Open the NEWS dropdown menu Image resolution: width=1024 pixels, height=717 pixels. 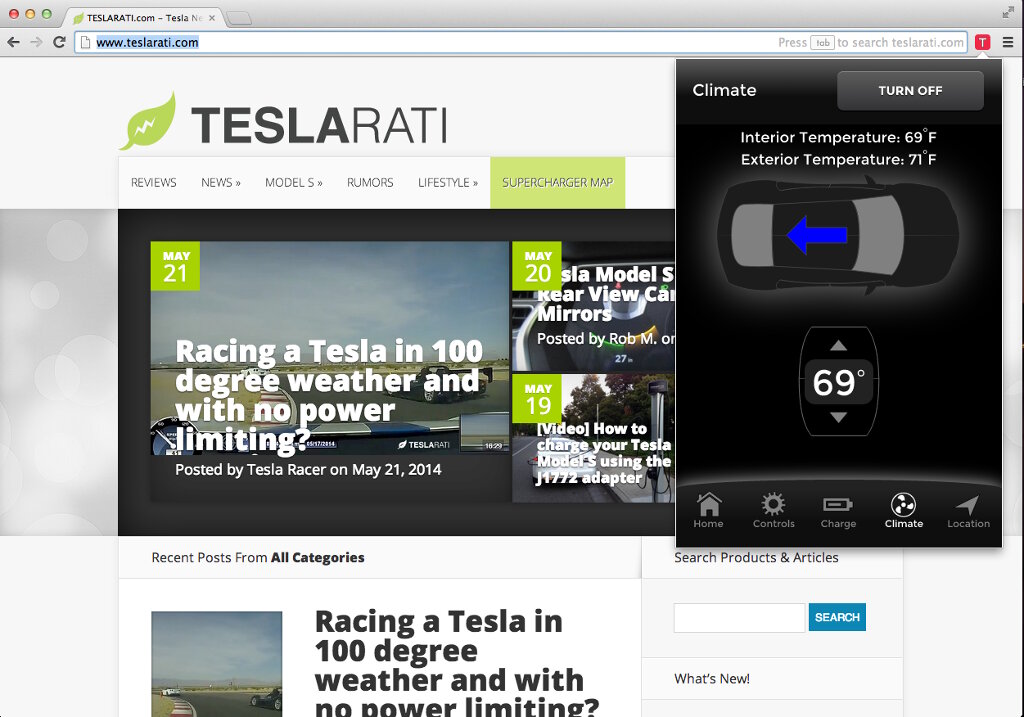pos(221,183)
